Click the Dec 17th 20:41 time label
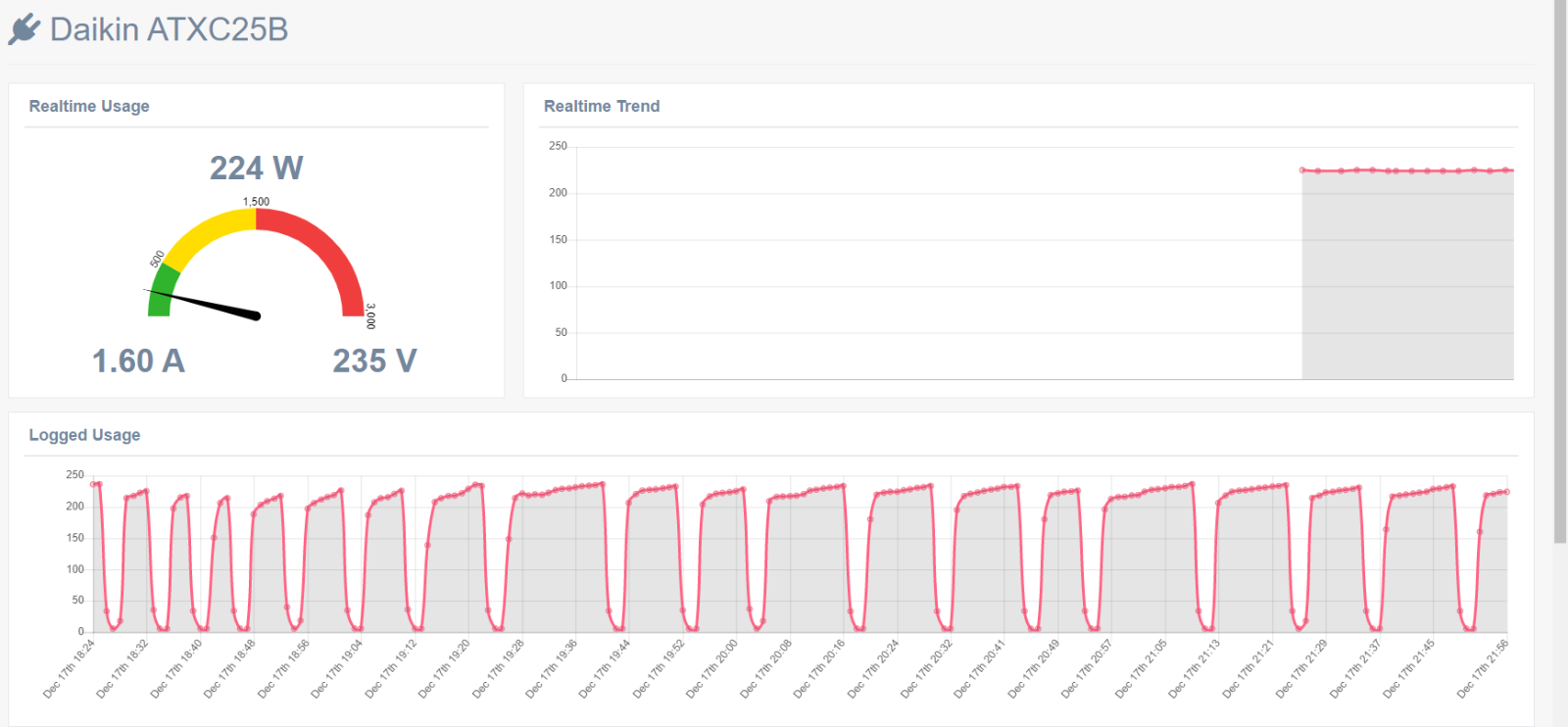 coord(980,669)
